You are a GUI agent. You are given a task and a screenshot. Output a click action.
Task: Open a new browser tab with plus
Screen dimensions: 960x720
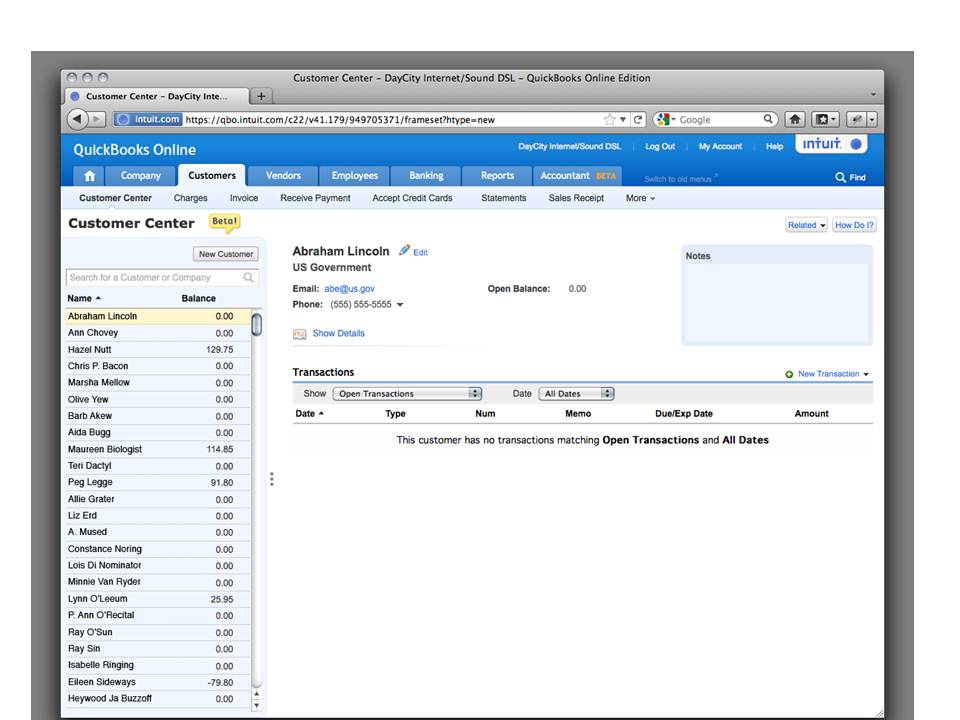click(261, 96)
